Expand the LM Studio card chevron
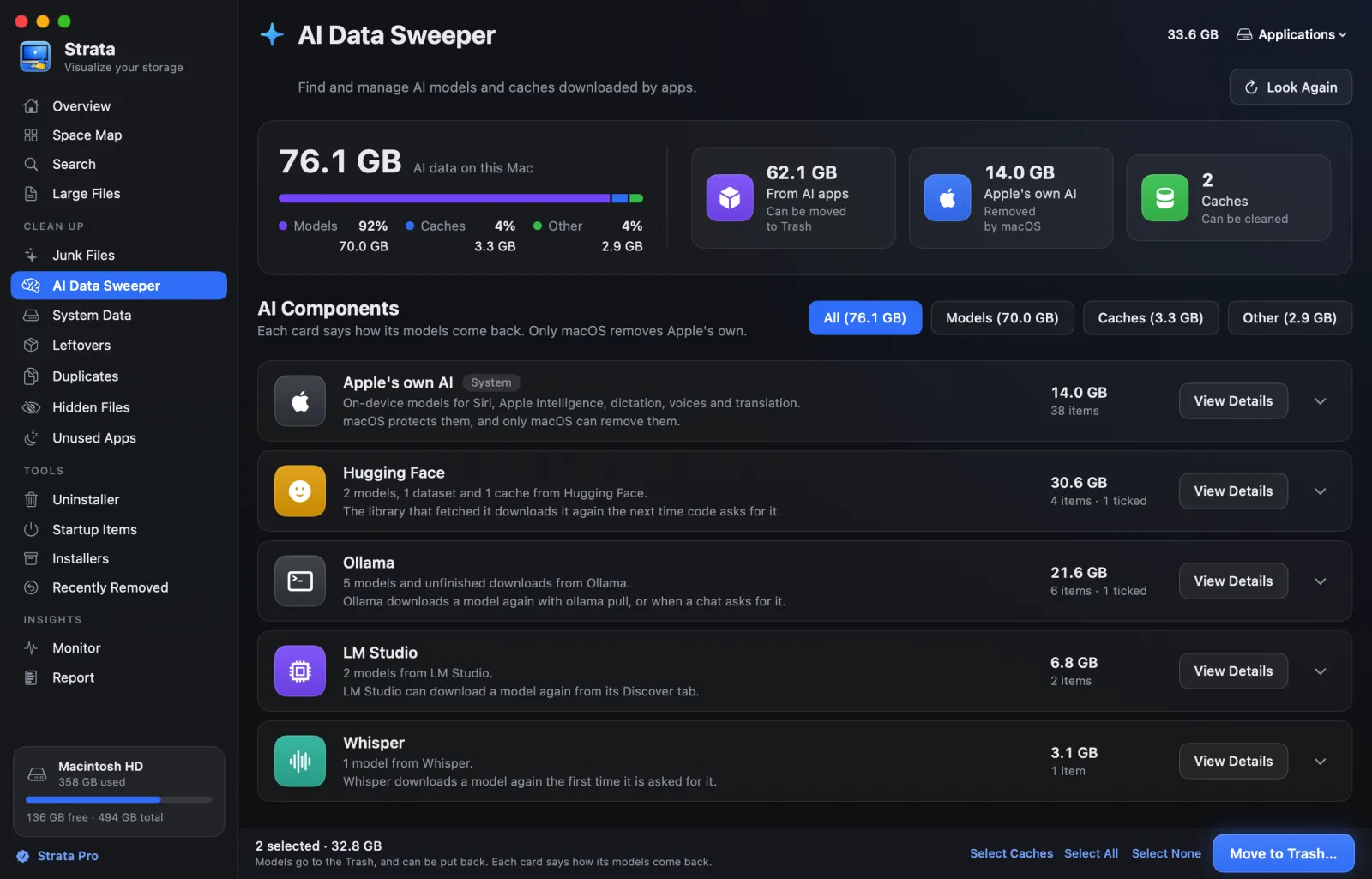The width and height of the screenshot is (1372, 879). (1321, 671)
